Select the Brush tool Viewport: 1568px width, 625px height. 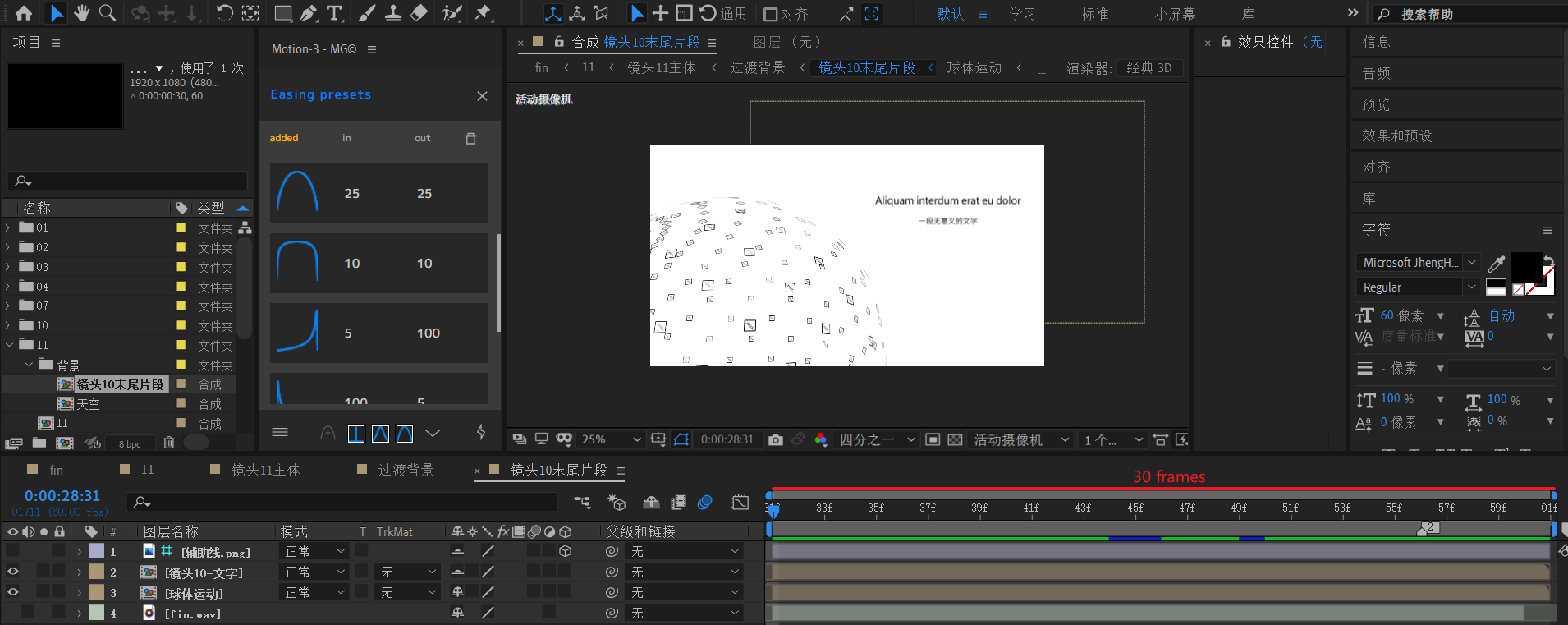[367, 13]
